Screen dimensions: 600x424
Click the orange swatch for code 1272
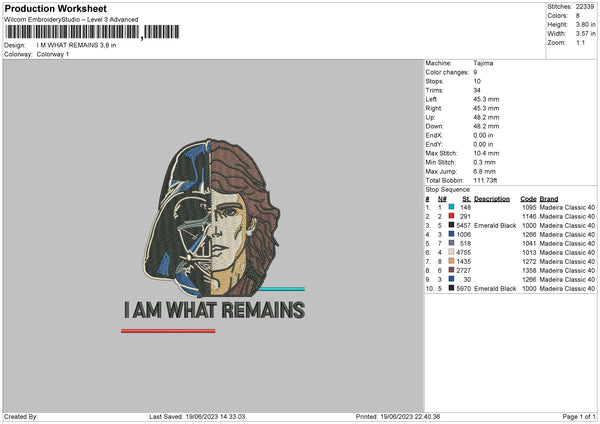coord(452,261)
